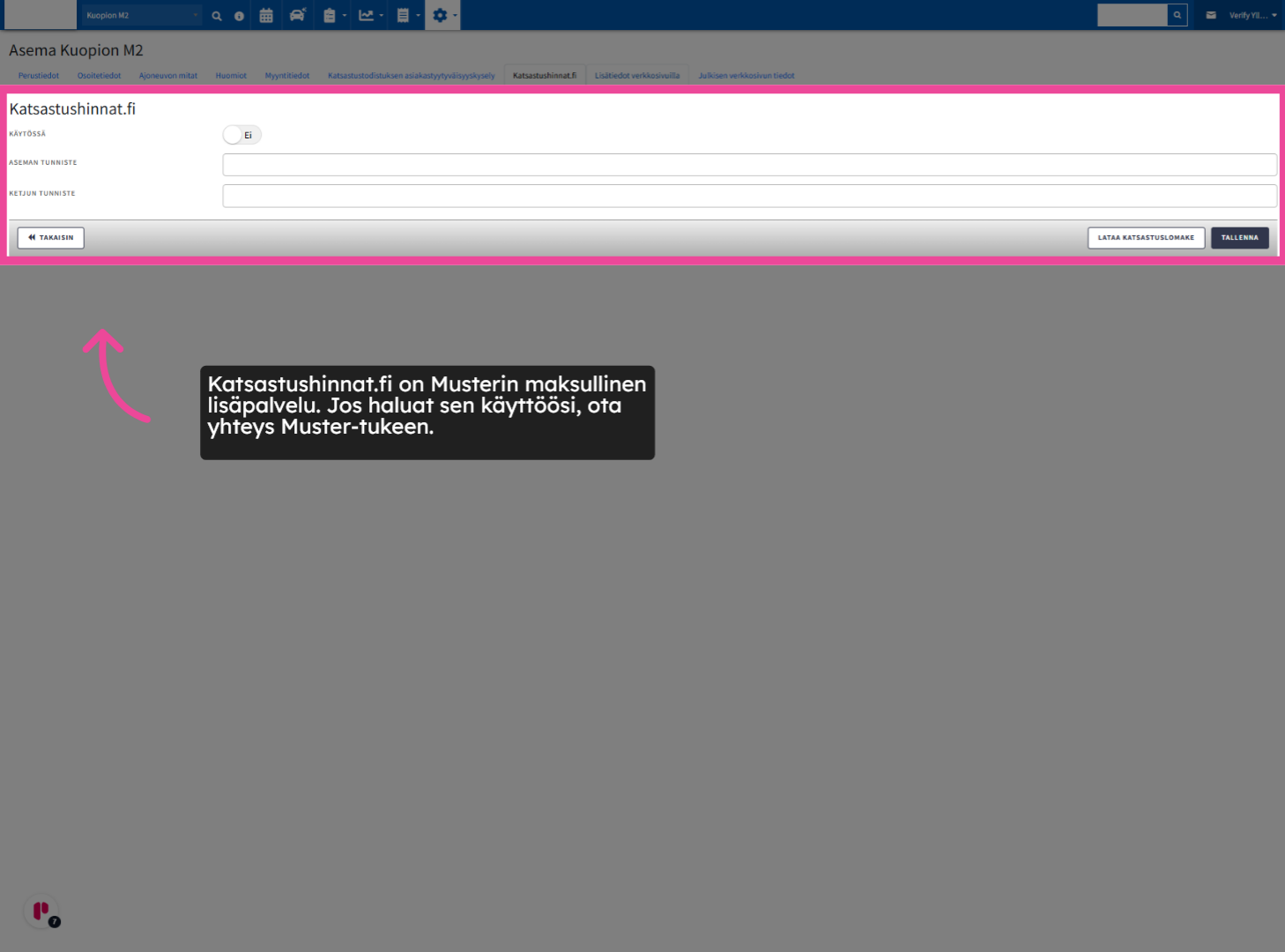Expand the settings gear caret

click(456, 16)
